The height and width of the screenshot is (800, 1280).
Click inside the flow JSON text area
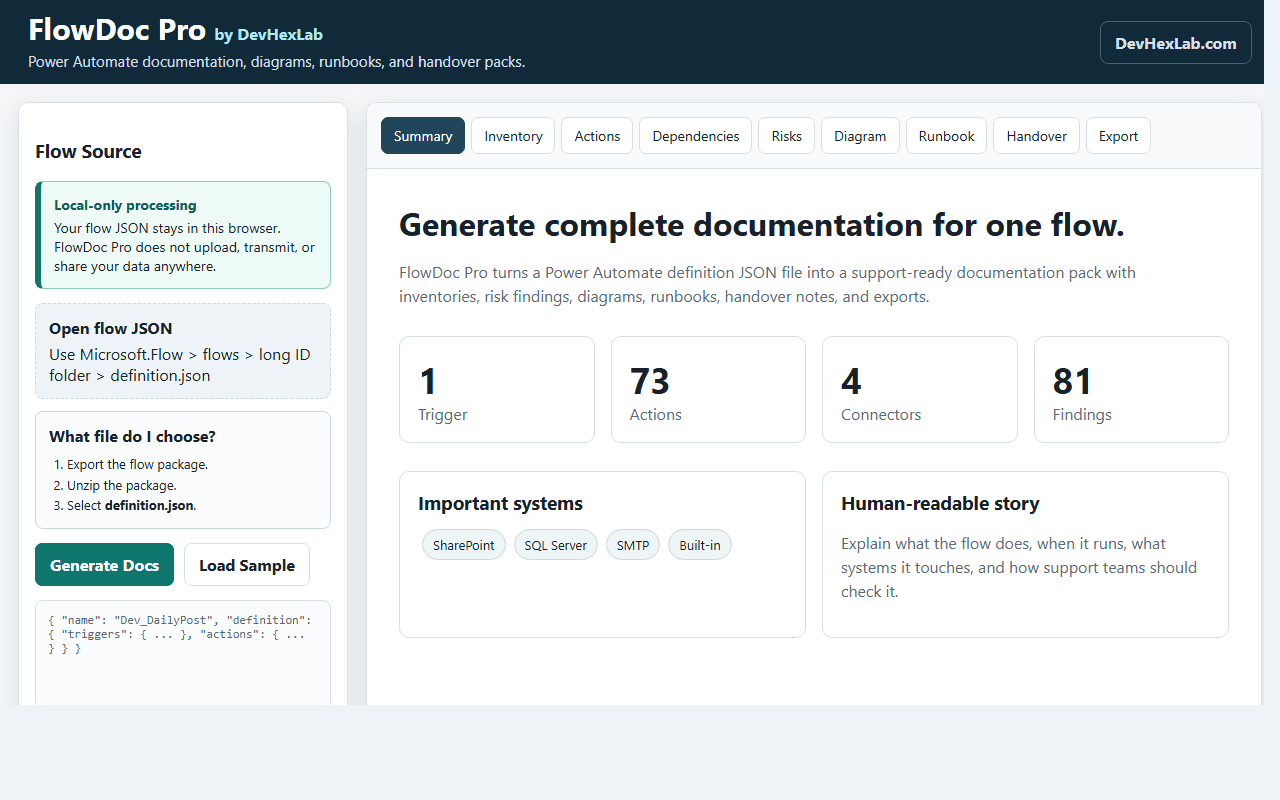(183, 652)
